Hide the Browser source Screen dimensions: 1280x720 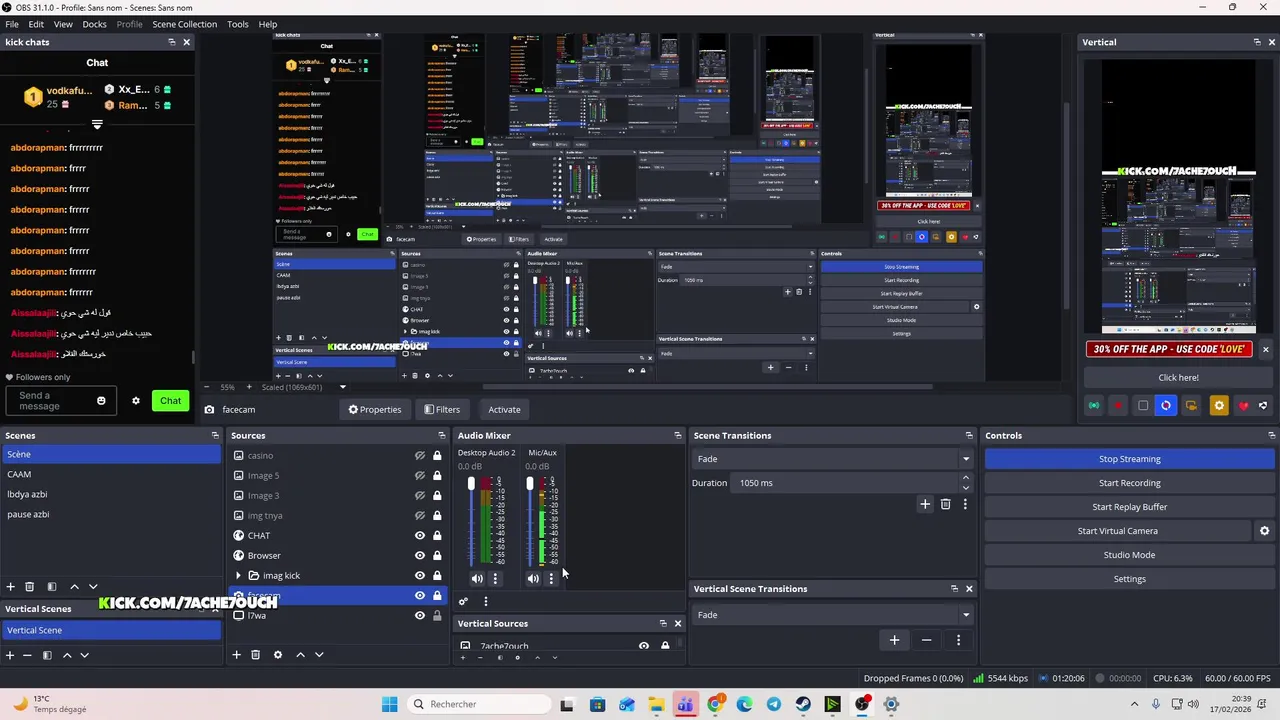[x=420, y=555]
